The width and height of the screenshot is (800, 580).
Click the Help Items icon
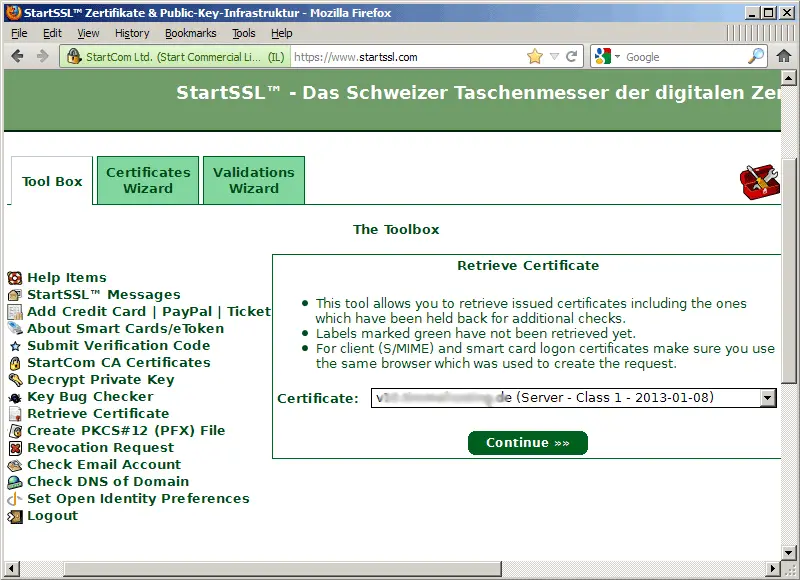click(13, 277)
